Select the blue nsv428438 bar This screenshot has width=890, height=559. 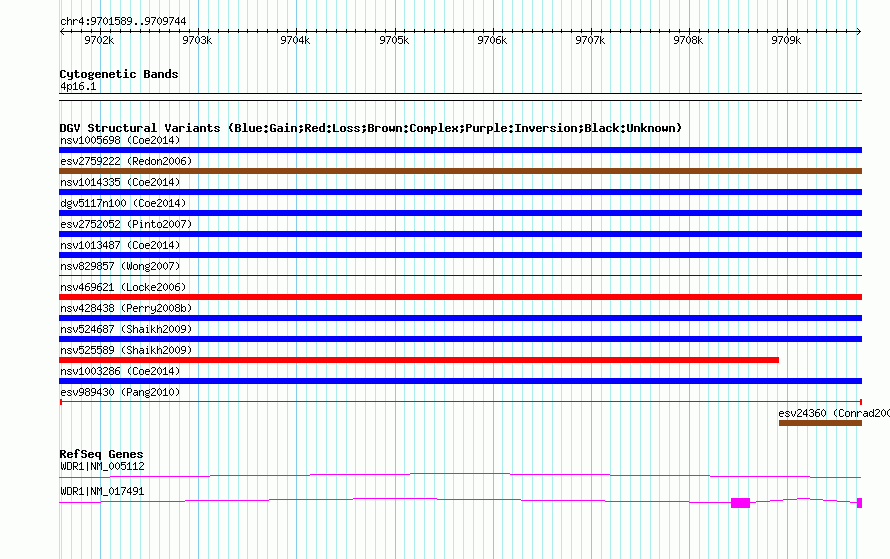pyautogui.click(x=460, y=318)
